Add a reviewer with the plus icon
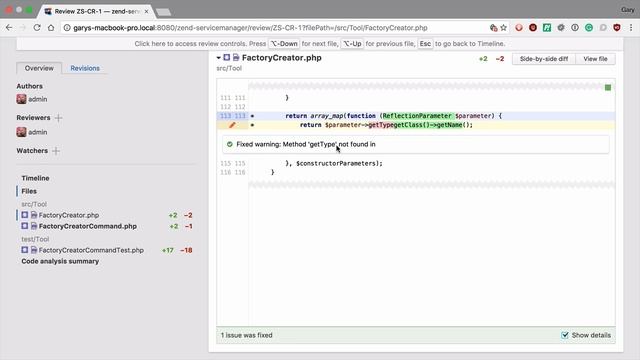640x360 pixels. [x=58, y=118]
